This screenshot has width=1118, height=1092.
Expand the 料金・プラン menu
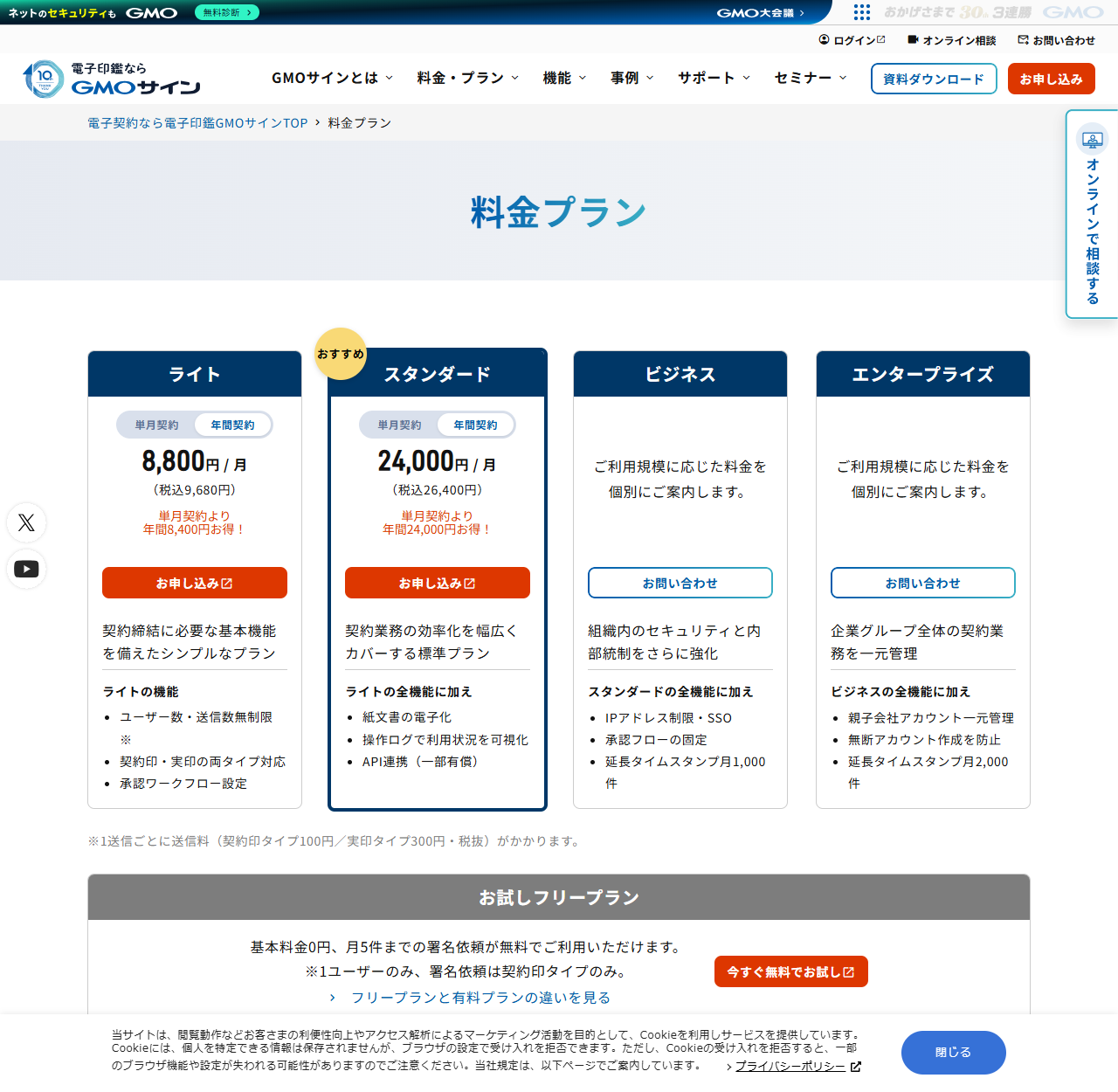pyautogui.click(x=468, y=78)
